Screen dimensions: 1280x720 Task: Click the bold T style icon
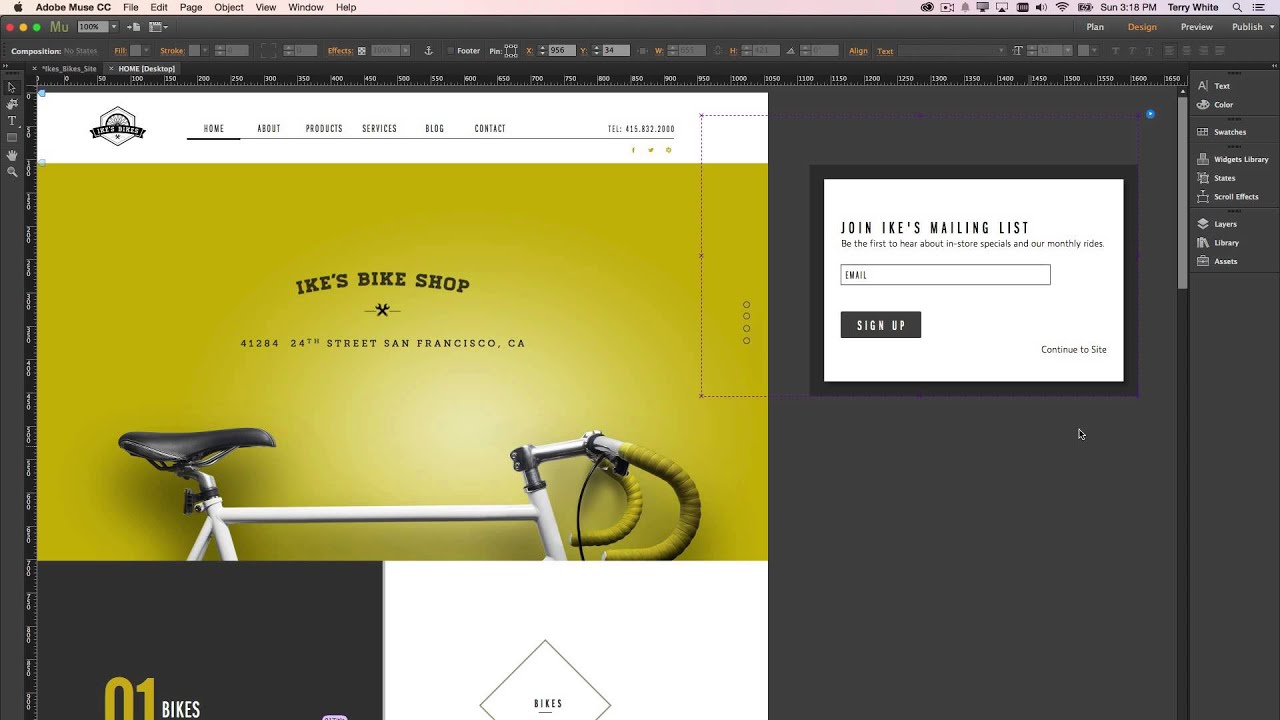(x=1115, y=51)
